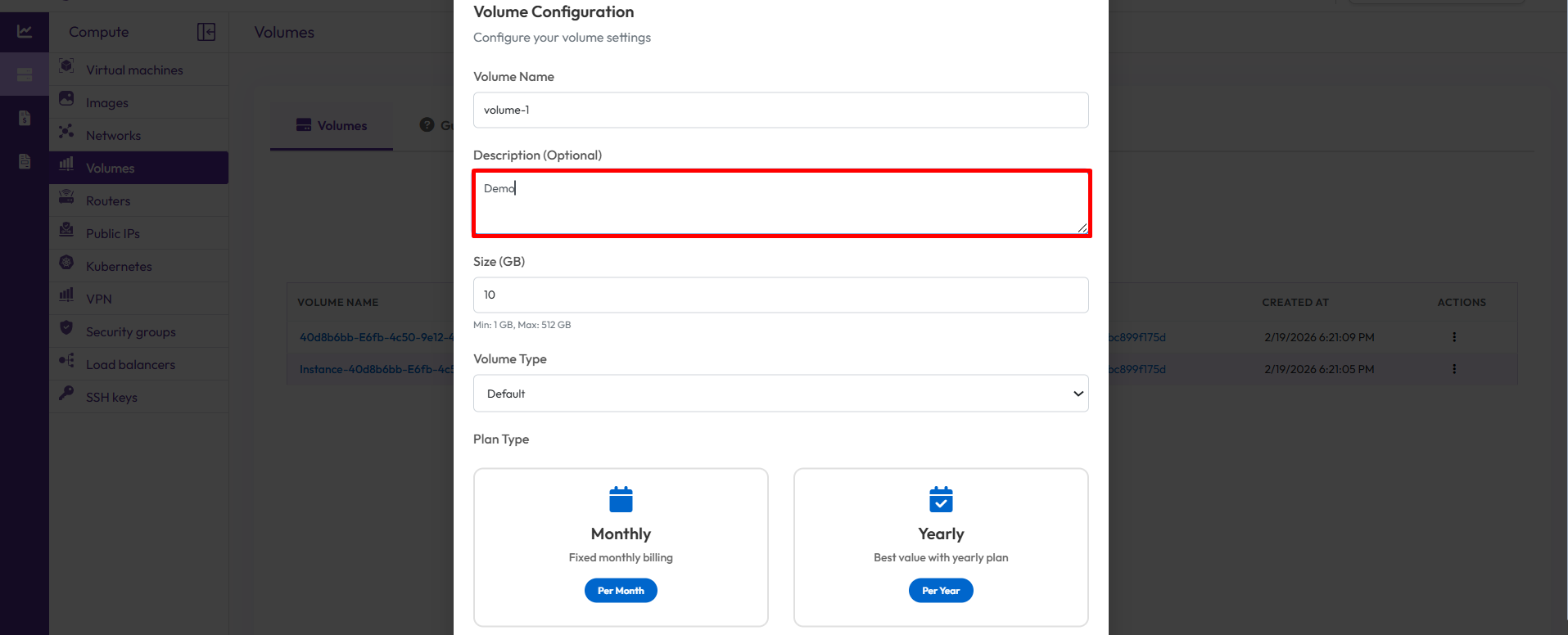Click the SSH keys key icon
1568x635 pixels.
pos(67,394)
